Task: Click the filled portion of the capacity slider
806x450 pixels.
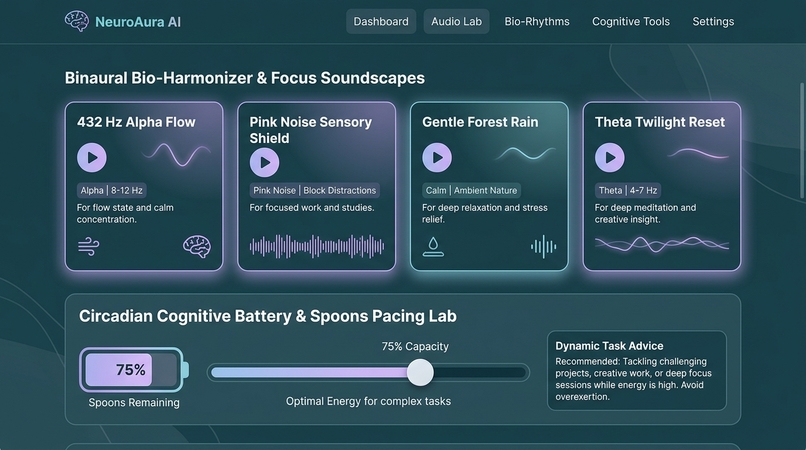Action: [x=309, y=372]
